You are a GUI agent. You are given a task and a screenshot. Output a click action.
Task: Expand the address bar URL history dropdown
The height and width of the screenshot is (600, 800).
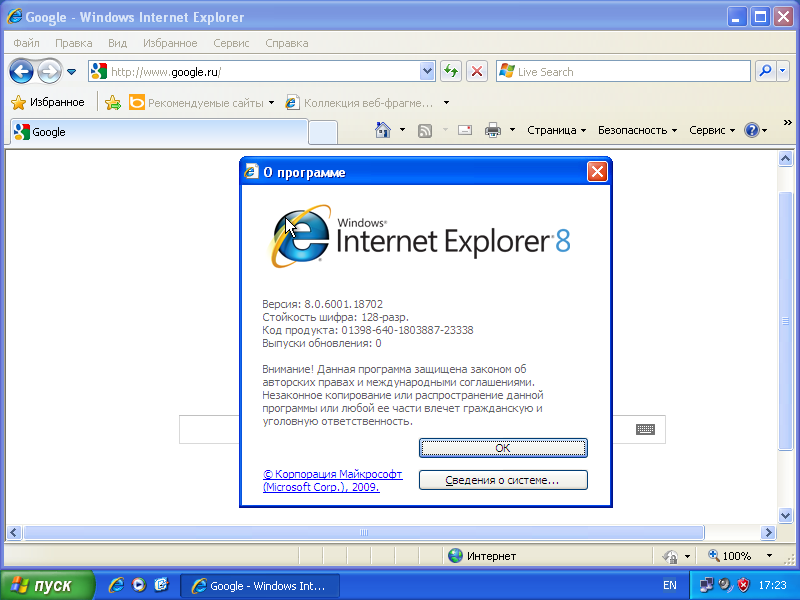tap(427, 71)
